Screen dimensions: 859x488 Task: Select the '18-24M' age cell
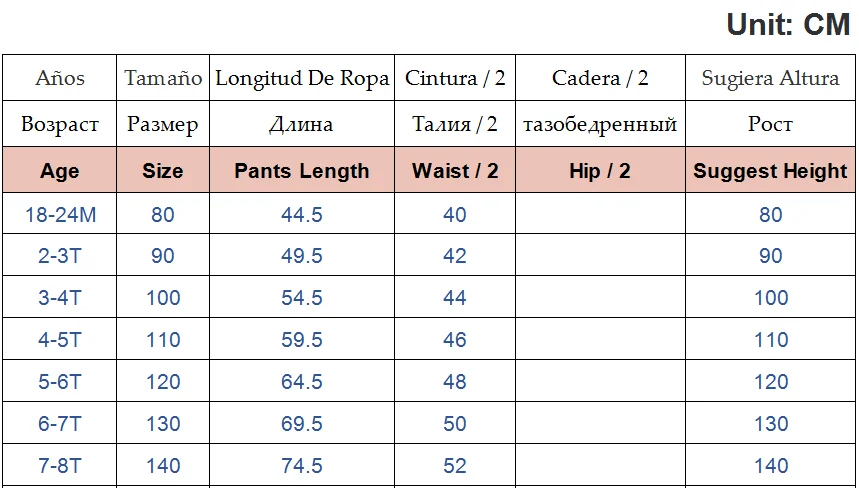point(59,214)
